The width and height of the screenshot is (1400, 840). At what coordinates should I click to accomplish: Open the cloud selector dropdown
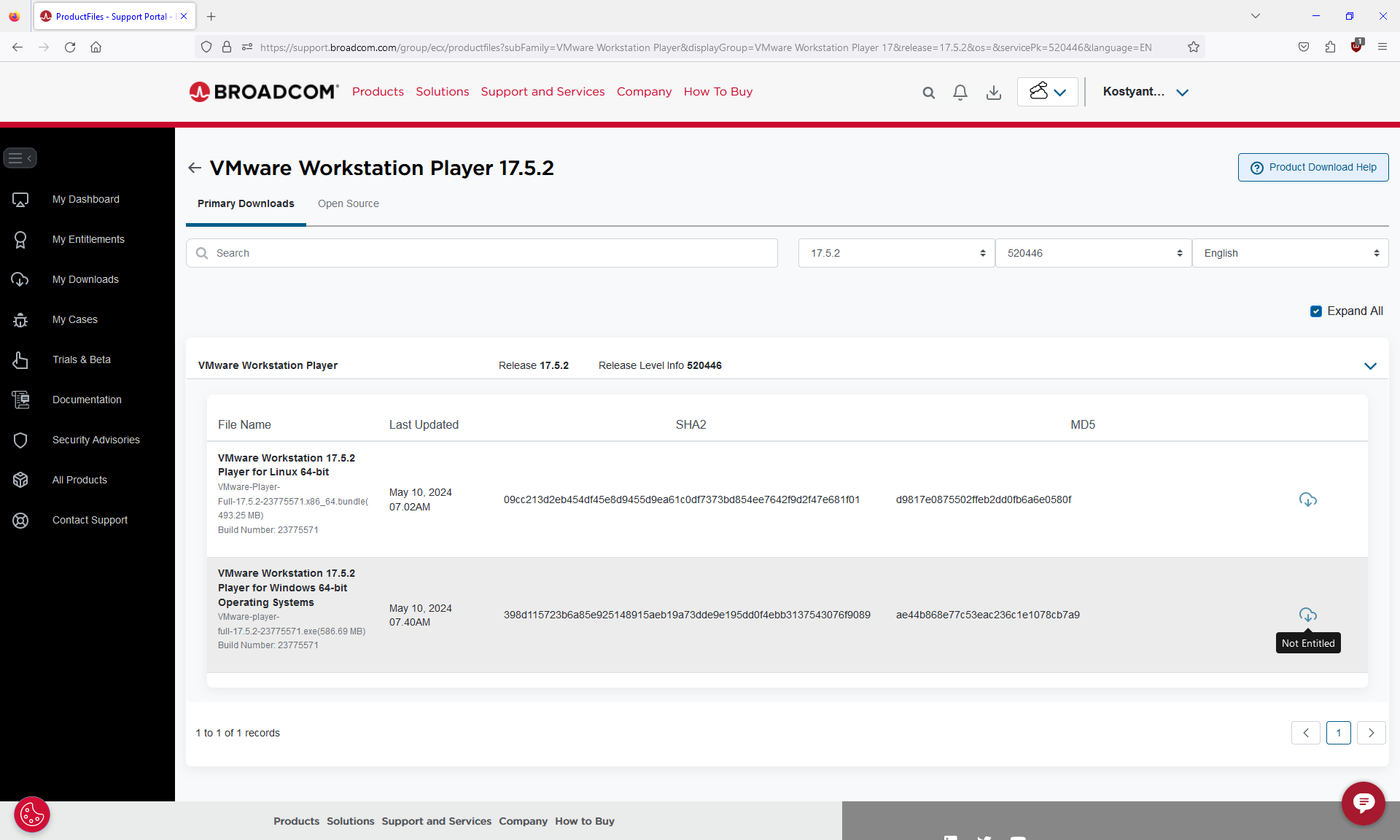[1047, 92]
